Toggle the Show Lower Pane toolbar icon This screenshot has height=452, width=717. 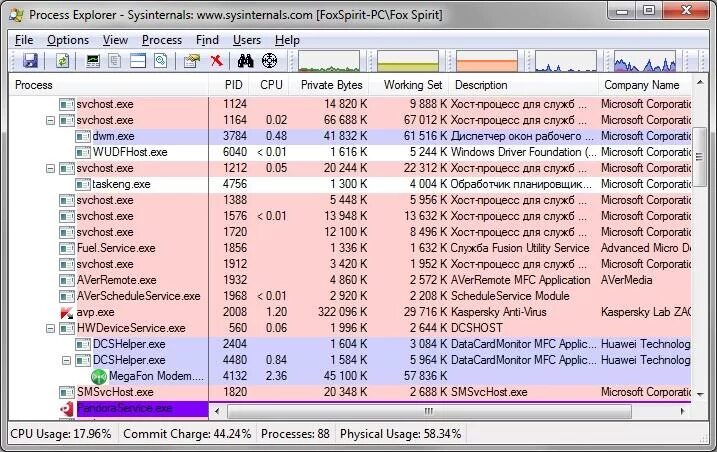[138, 60]
